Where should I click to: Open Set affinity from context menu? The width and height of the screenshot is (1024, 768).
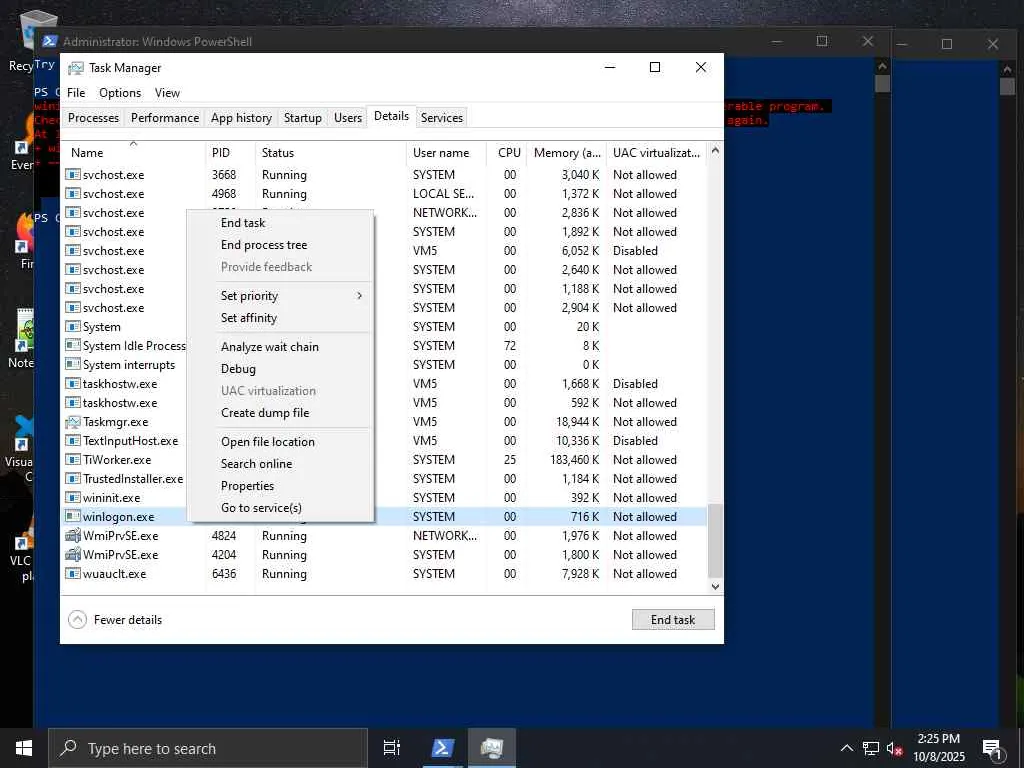point(249,318)
